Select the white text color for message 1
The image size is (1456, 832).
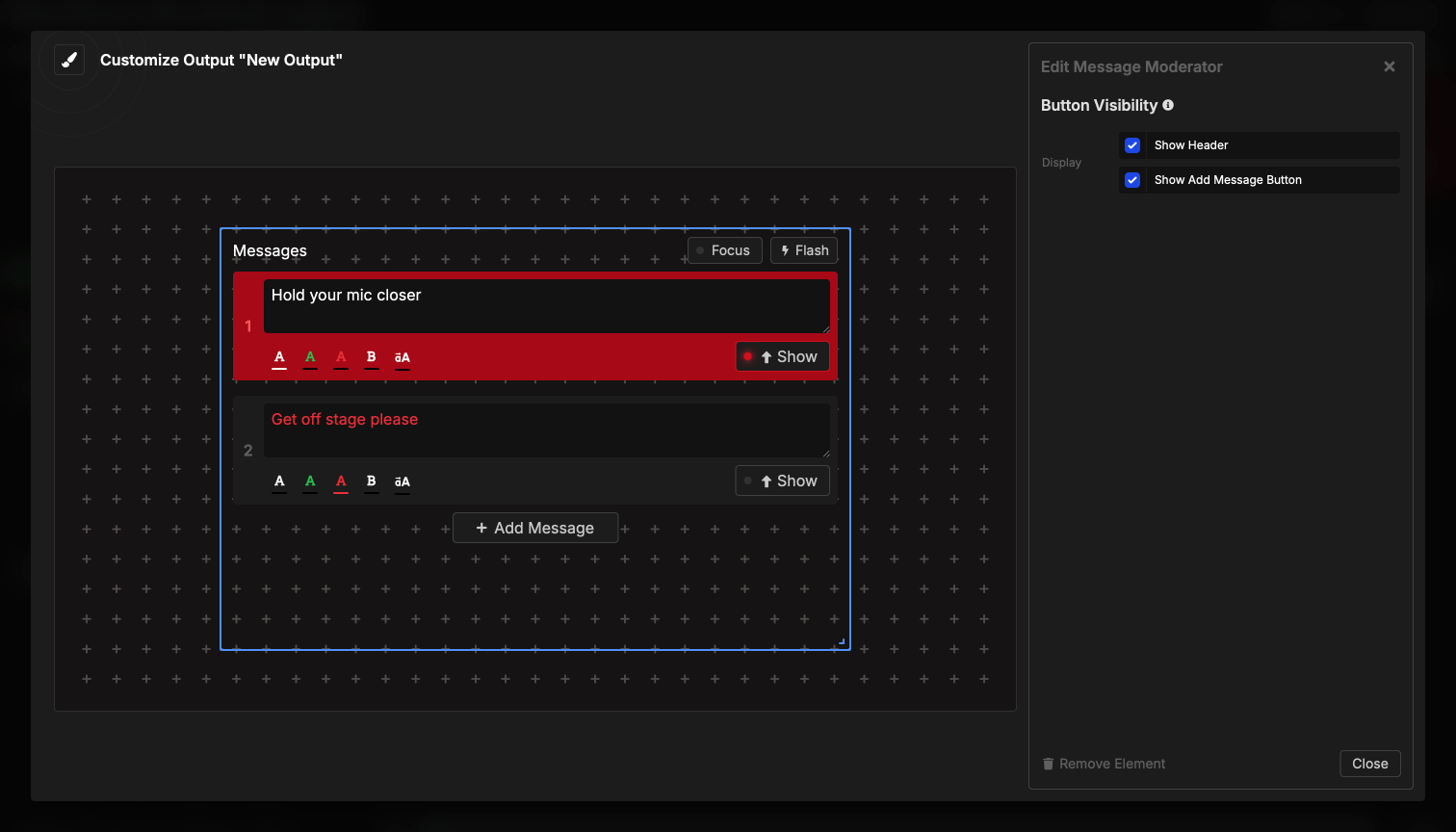tap(279, 356)
